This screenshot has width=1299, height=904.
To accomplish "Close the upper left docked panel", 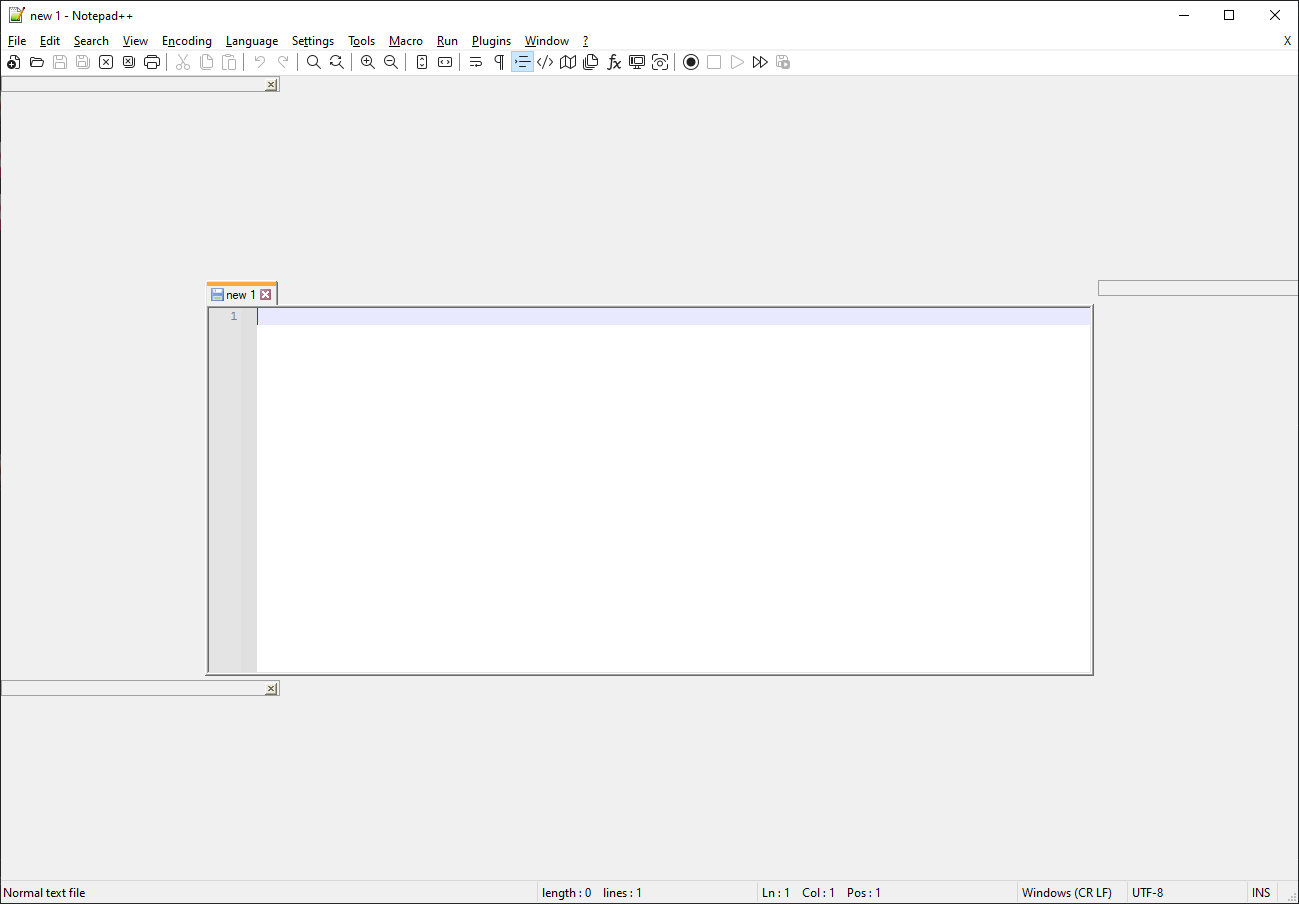I will tap(271, 86).
